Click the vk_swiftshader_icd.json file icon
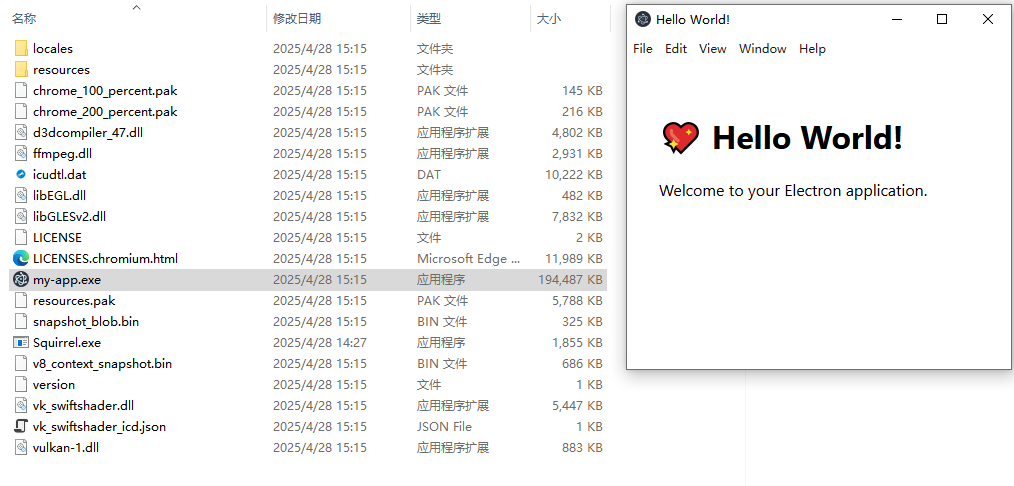 pyautogui.click(x=21, y=427)
